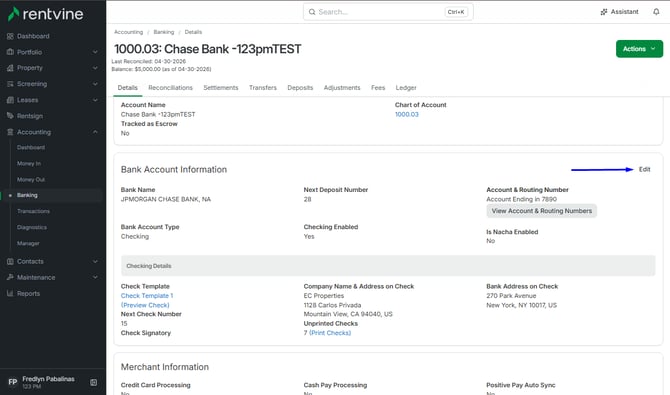Select Banking submenu item
Viewport: 670px width, 395px height.
pyautogui.click(x=27, y=195)
